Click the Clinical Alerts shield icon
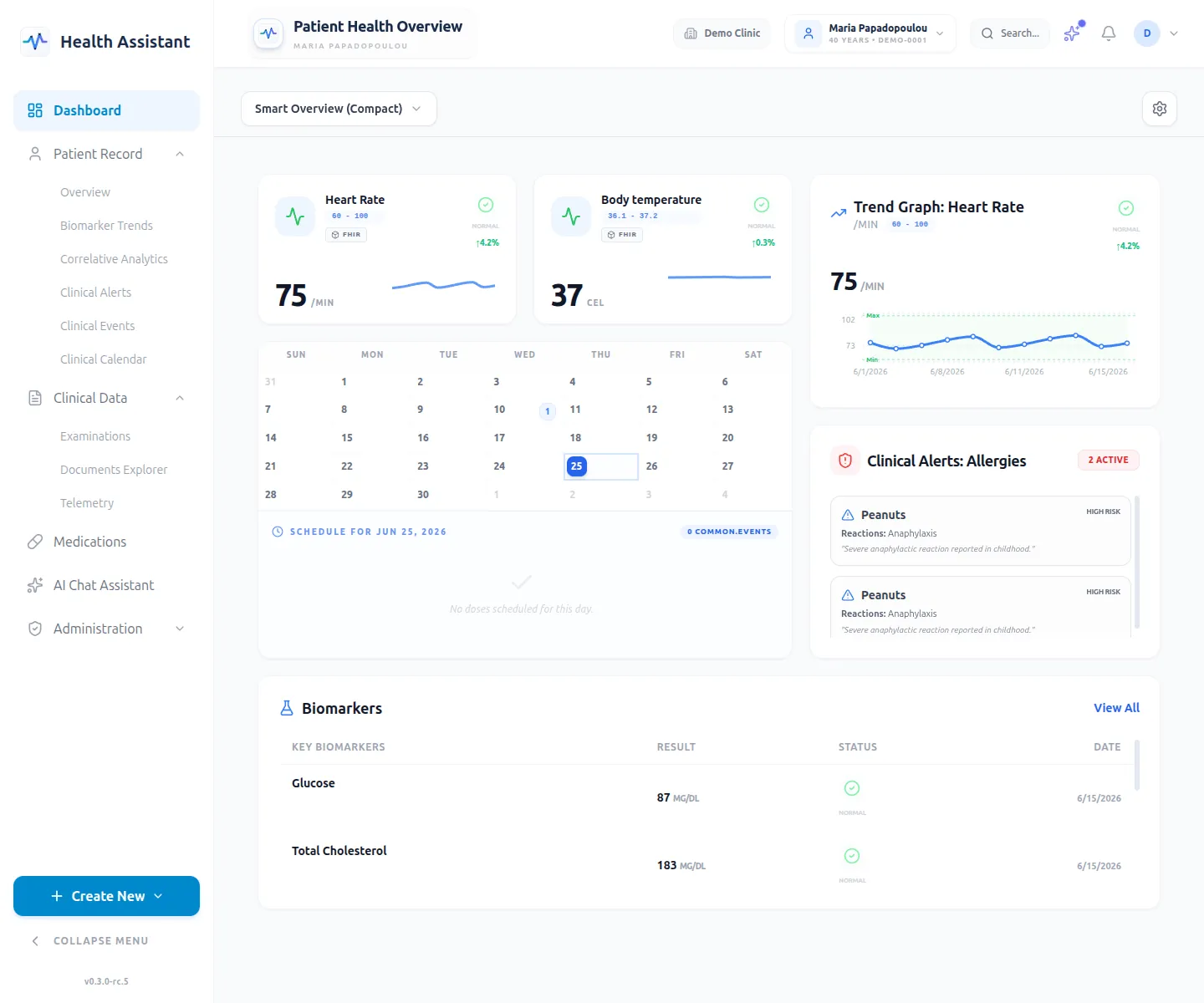This screenshot has height=1003, width=1204. (845, 461)
